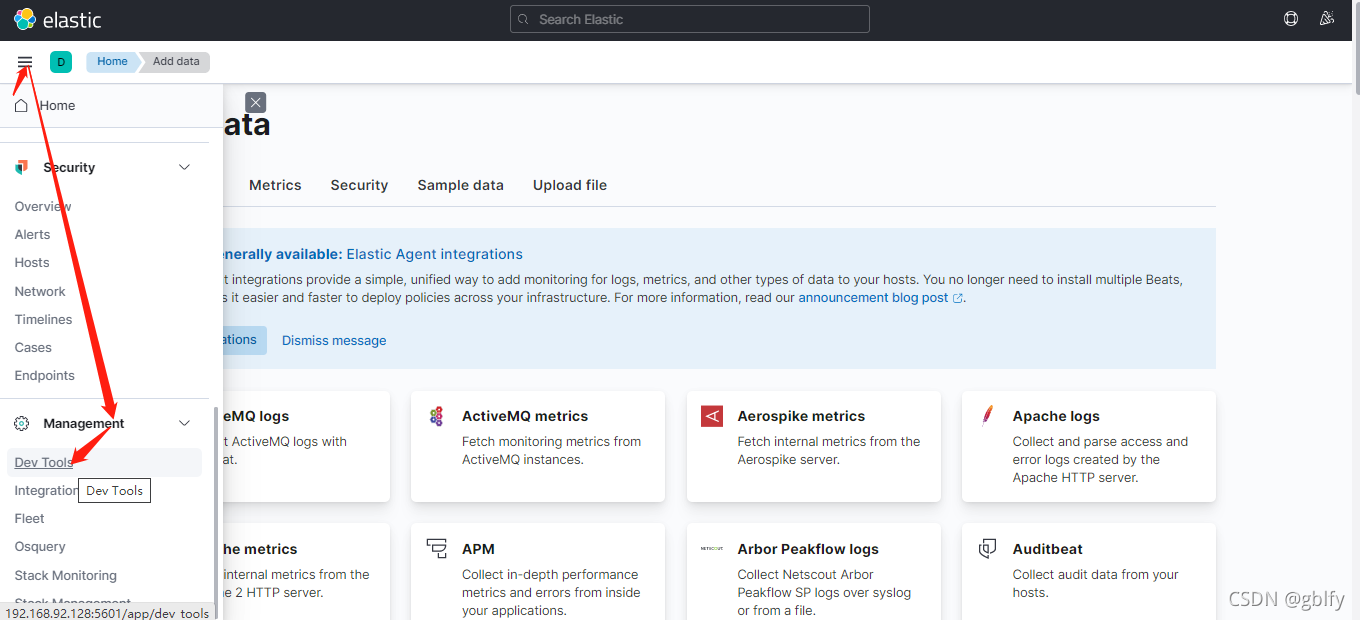Click the Security shield icon
The height and width of the screenshot is (620, 1360).
(22, 168)
